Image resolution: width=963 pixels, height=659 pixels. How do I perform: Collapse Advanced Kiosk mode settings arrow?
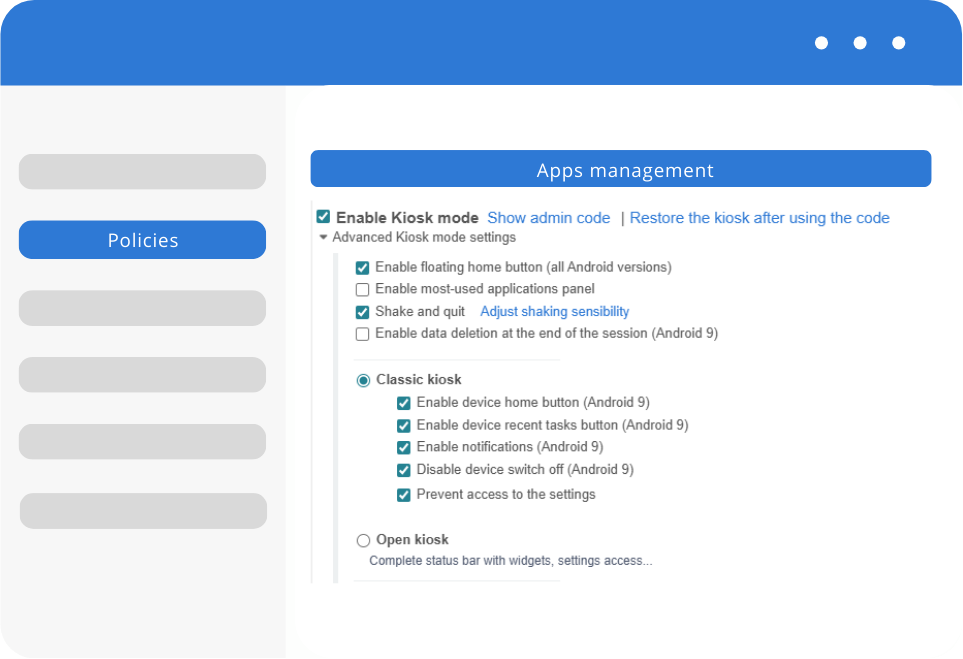(x=323, y=238)
